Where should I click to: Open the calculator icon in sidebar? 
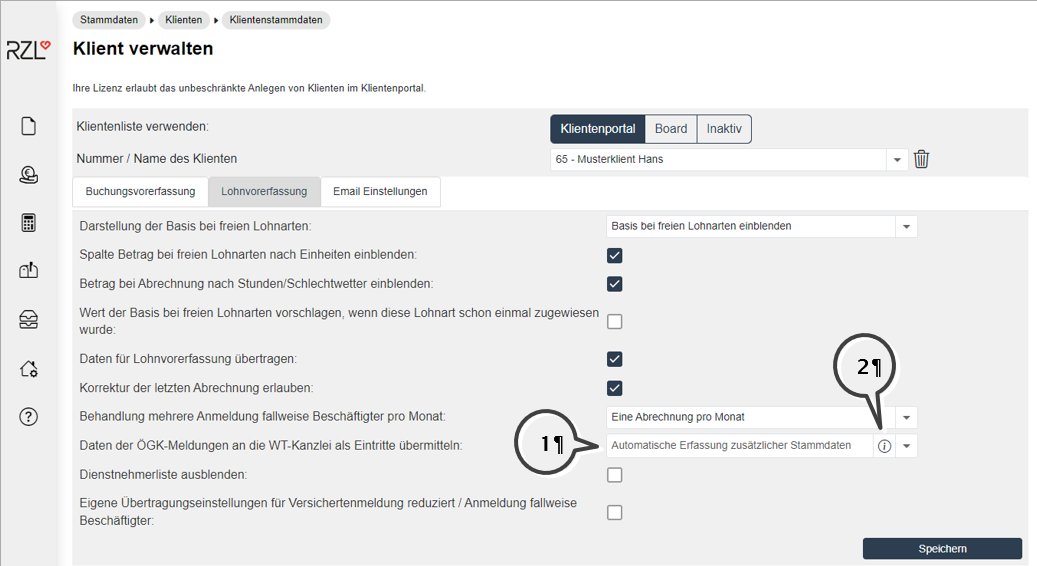tap(29, 222)
